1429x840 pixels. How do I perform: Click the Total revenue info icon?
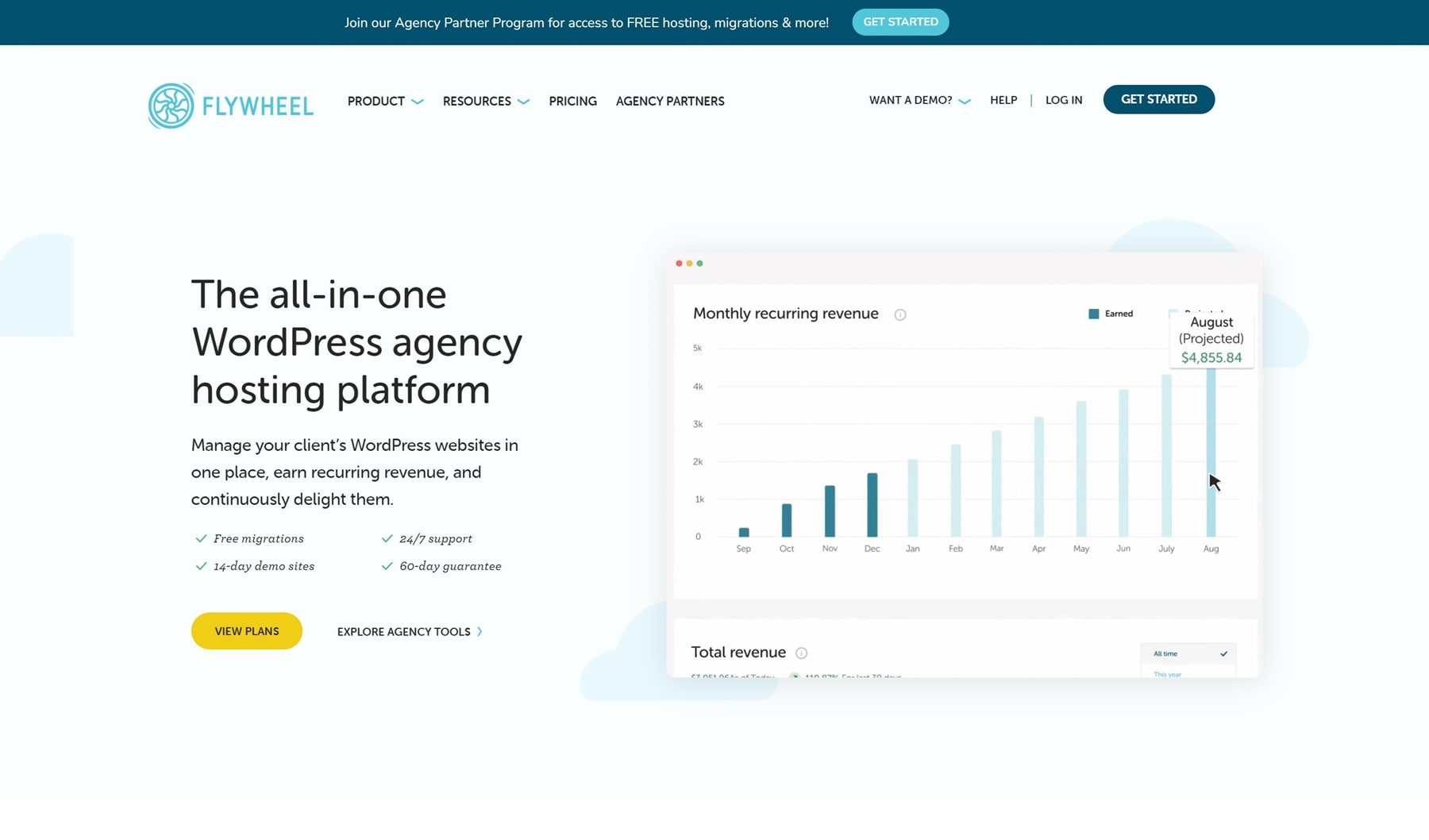pyautogui.click(x=802, y=653)
